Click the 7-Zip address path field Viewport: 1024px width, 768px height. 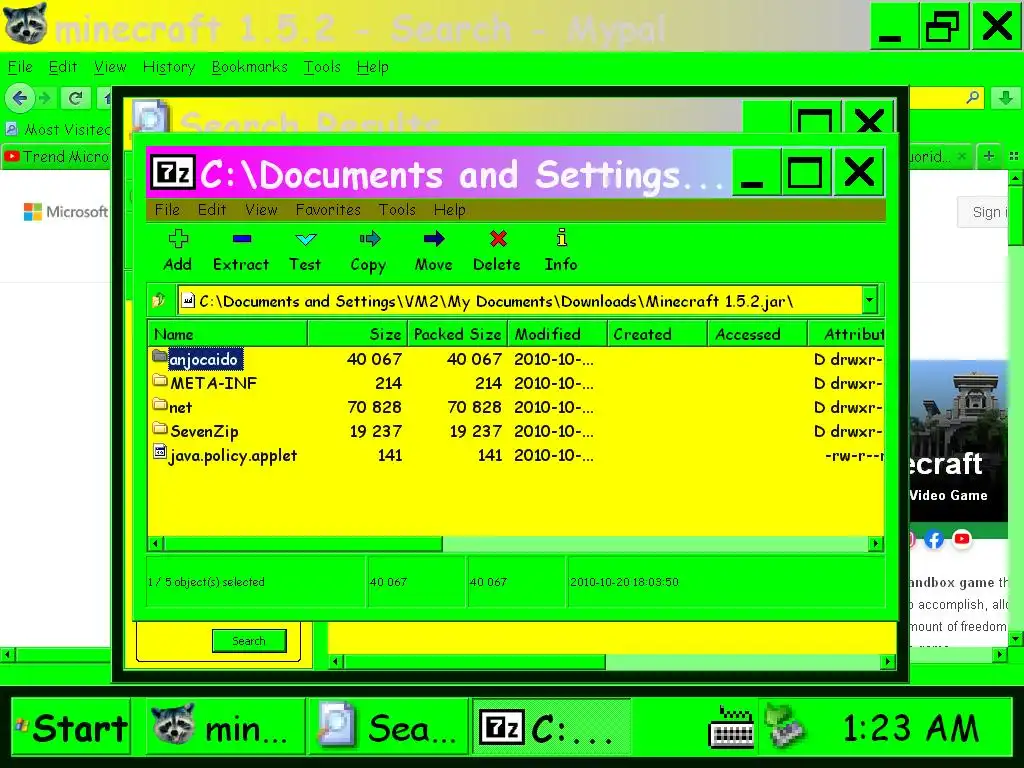pos(519,301)
